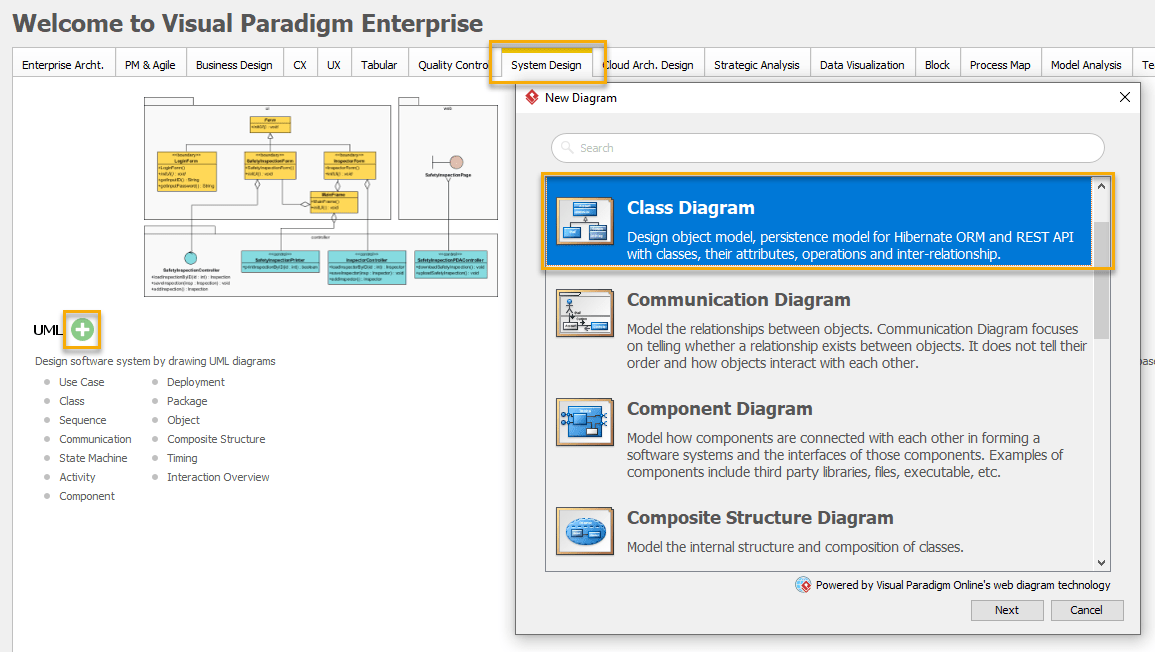Viewport: 1155px width, 652px height.
Task: Click the Sequence link under UML
Action: pos(81,419)
